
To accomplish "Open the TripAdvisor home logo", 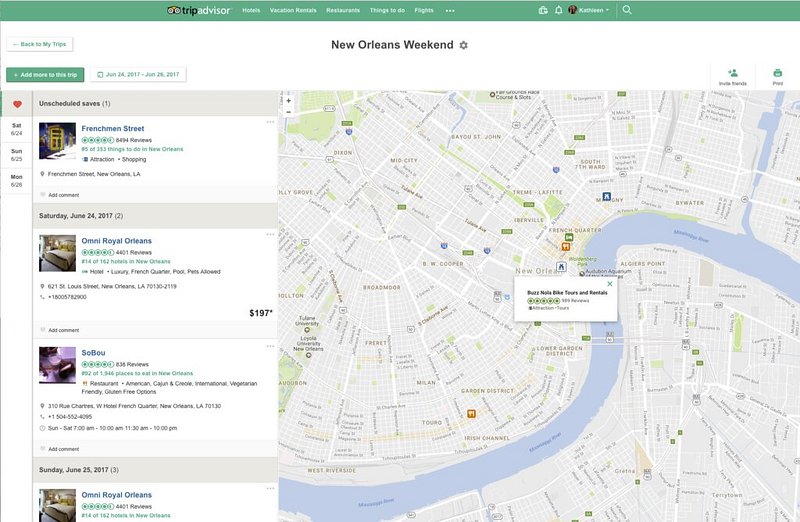I will point(199,10).
